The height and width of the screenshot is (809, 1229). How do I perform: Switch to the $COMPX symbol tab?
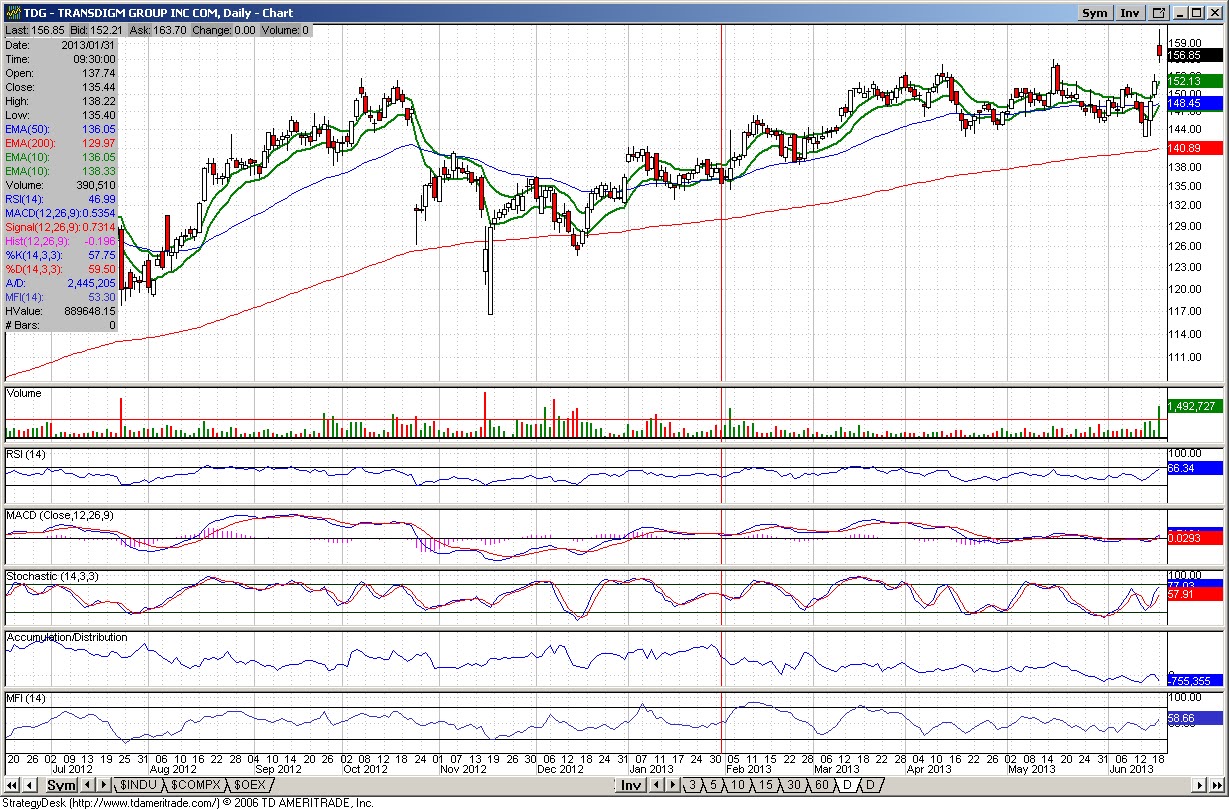click(194, 786)
